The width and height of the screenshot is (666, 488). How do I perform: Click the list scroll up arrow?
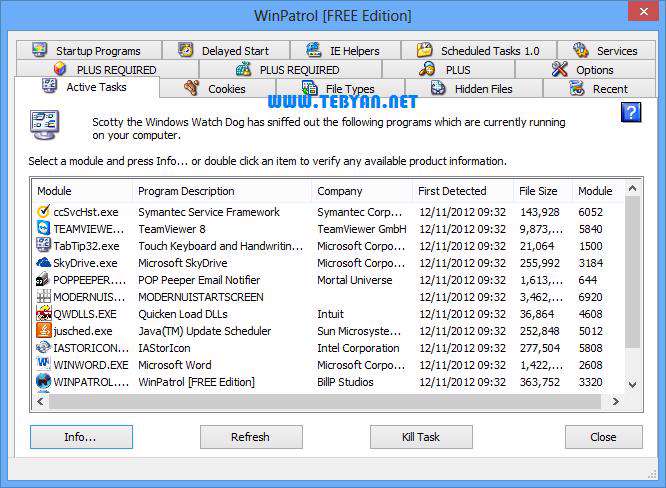(x=632, y=188)
